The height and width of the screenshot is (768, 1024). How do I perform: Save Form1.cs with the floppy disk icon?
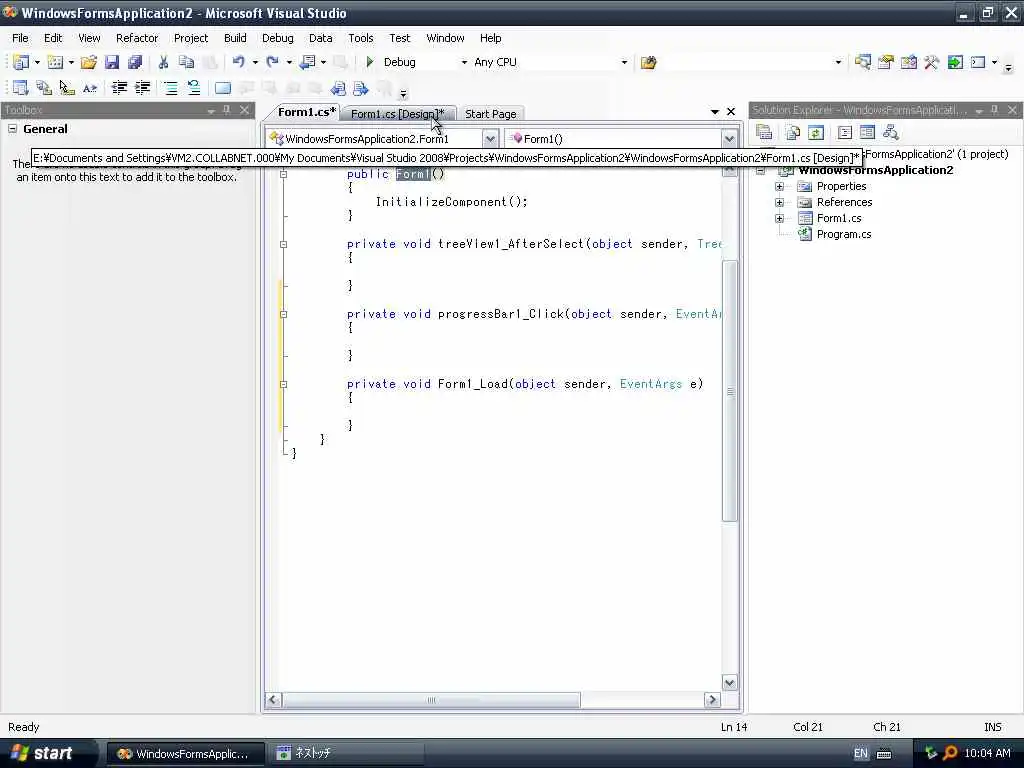pos(112,62)
